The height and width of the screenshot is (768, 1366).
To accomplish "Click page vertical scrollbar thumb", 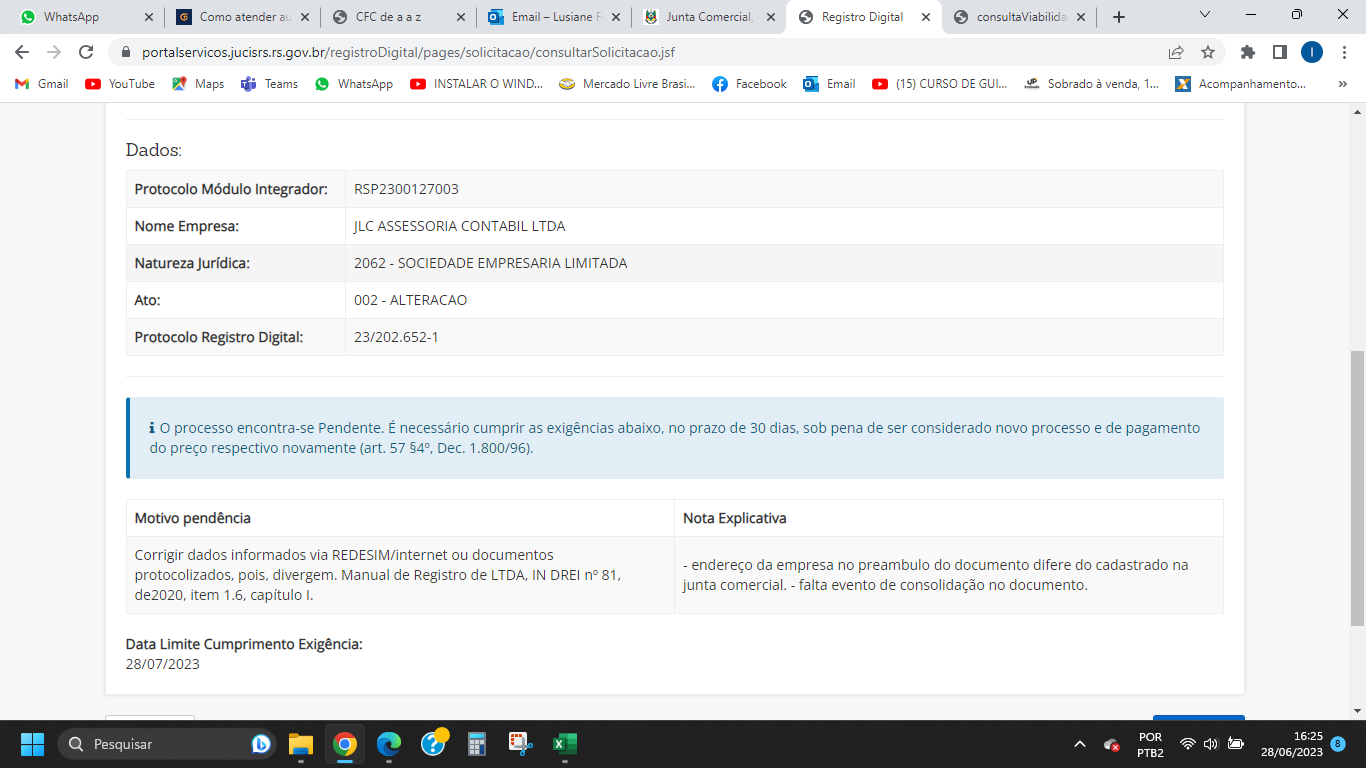I will click(x=1357, y=488).
